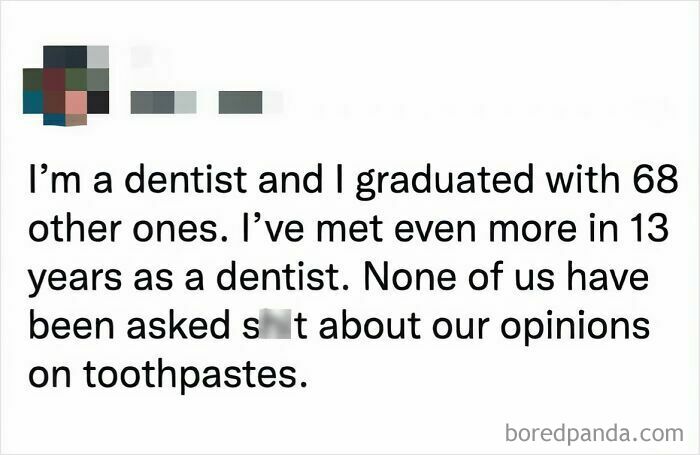Image resolution: width=700 pixels, height=455 pixels.
Task: Click the second blurred handle block
Action: coord(240,102)
